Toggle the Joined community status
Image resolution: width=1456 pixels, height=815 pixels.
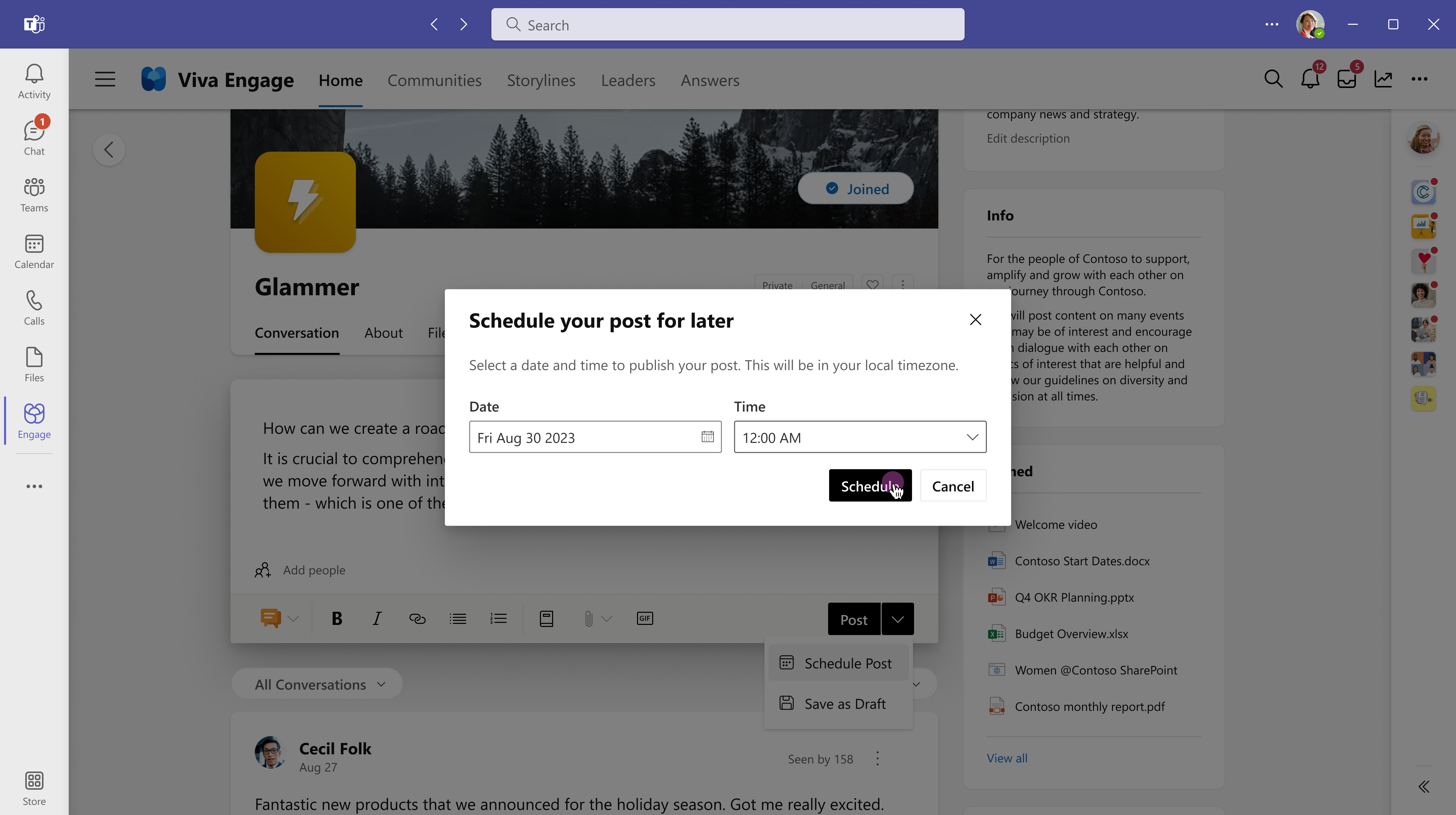click(857, 188)
